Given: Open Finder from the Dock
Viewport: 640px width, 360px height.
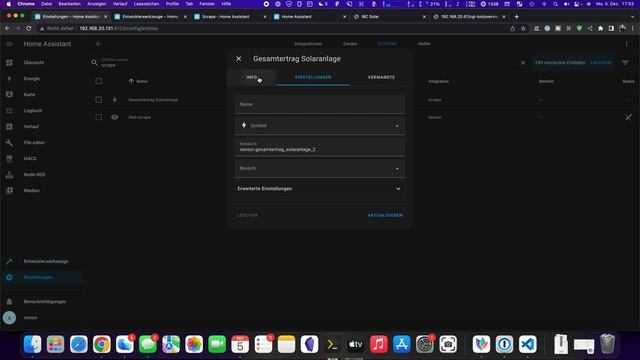Looking at the screenshot, I should tap(32, 344).
